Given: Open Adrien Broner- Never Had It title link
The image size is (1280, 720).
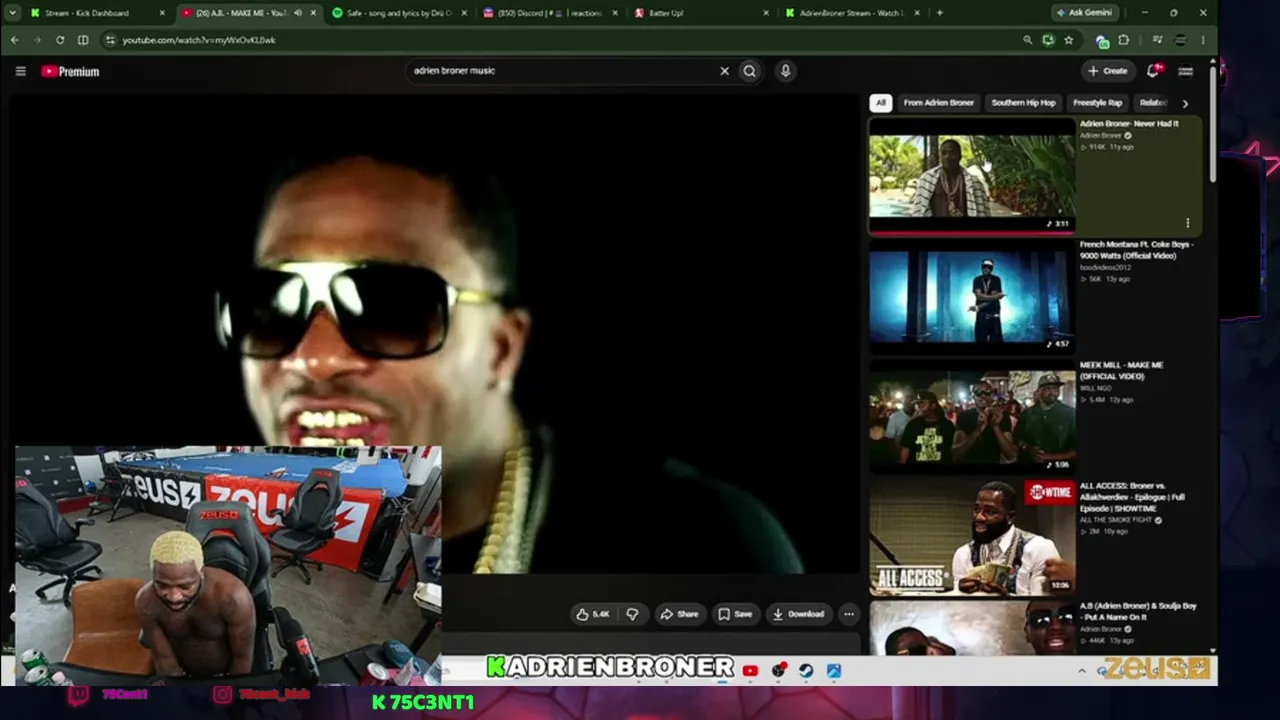Looking at the screenshot, I should click(x=1129, y=124).
